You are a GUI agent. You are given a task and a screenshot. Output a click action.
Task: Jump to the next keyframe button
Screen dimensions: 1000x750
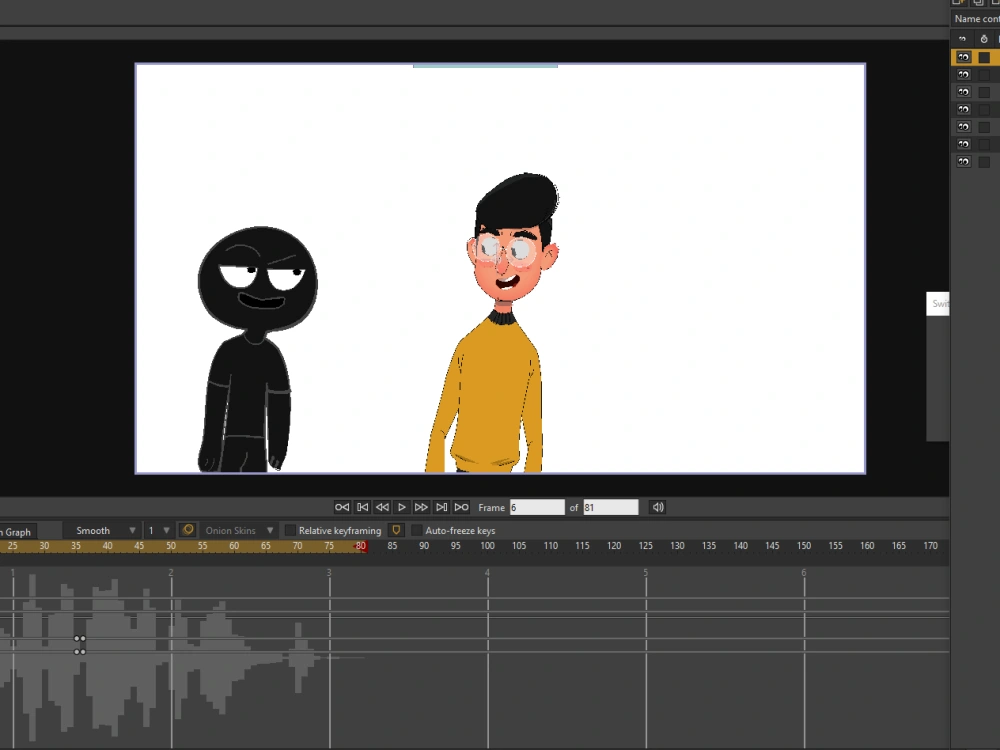[441, 507]
